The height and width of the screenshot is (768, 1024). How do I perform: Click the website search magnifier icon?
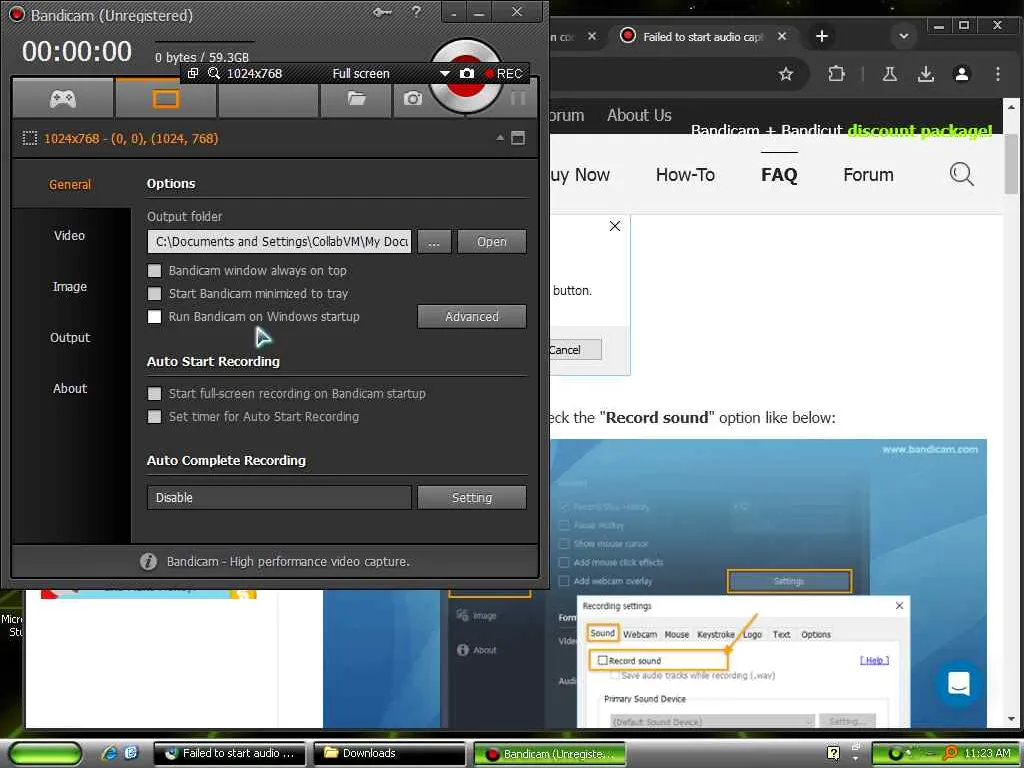click(x=961, y=174)
